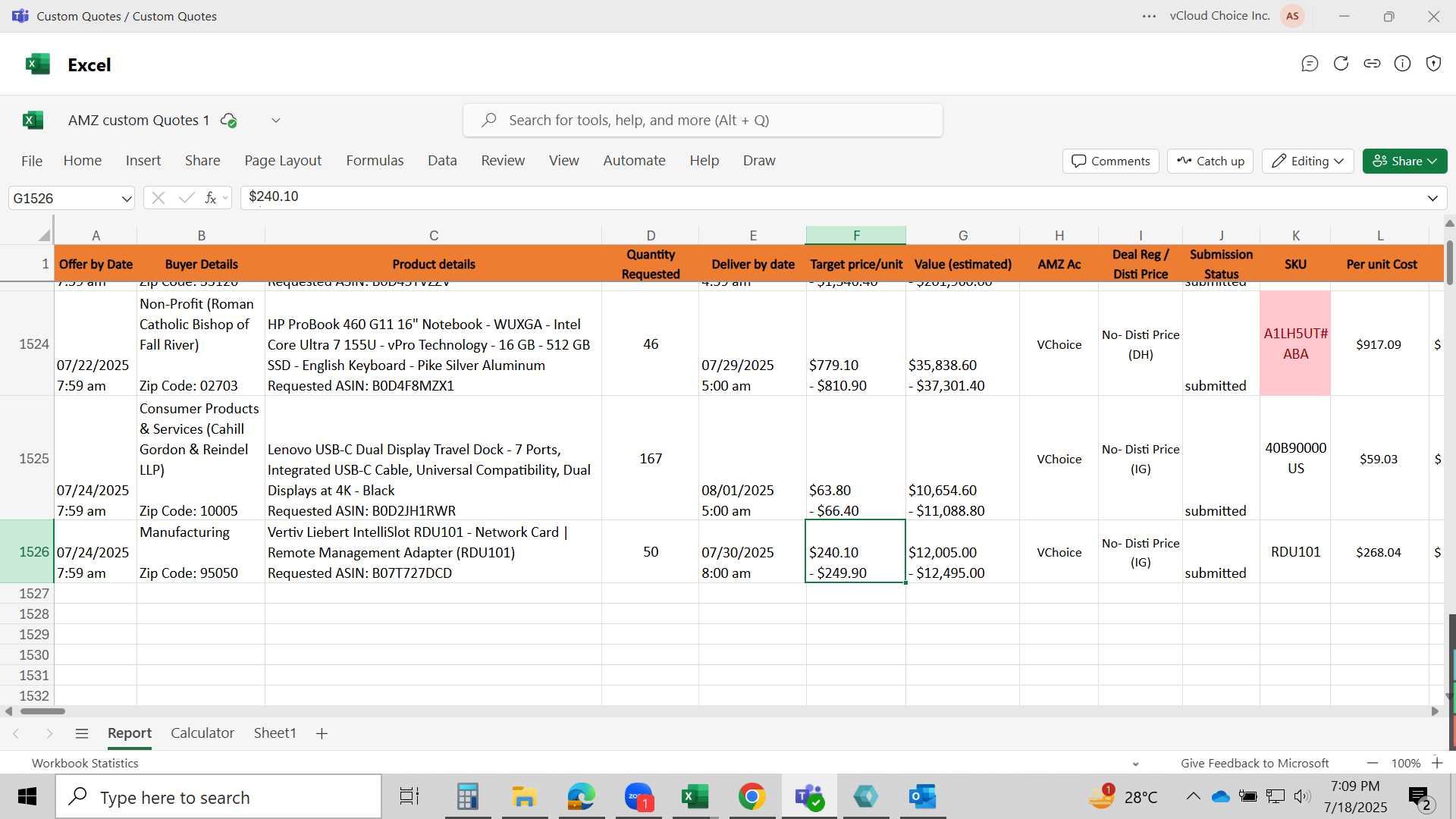This screenshot has width=1456, height=819.
Task: Zoom out with the minus icon
Action: (x=1373, y=763)
